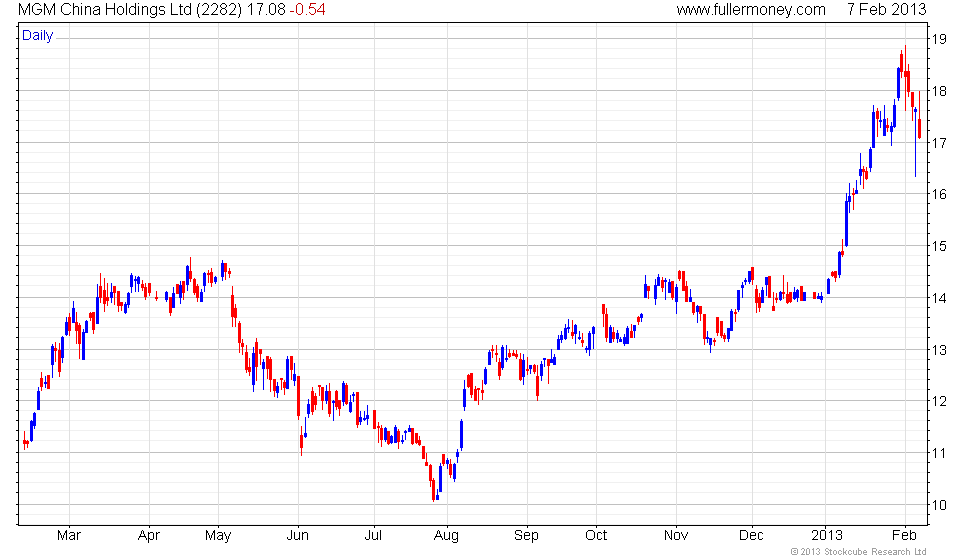Click the y-axis label 13
This screenshot has width=980, height=560.
pos(939,350)
